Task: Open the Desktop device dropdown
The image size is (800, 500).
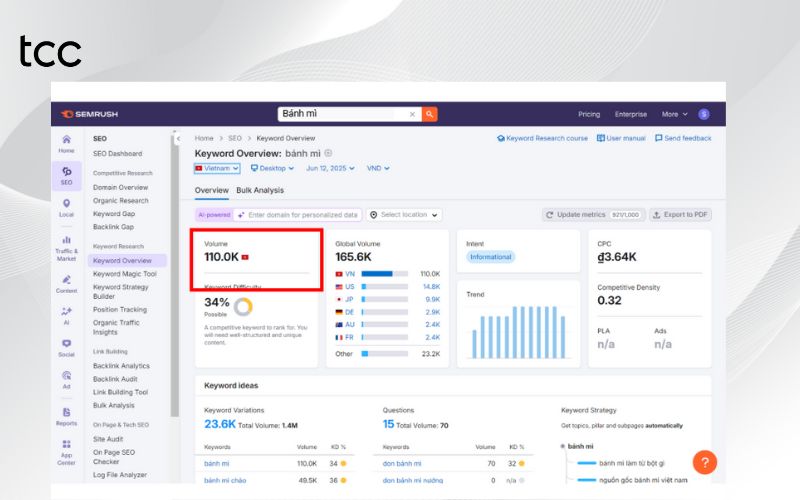Action: [272, 168]
